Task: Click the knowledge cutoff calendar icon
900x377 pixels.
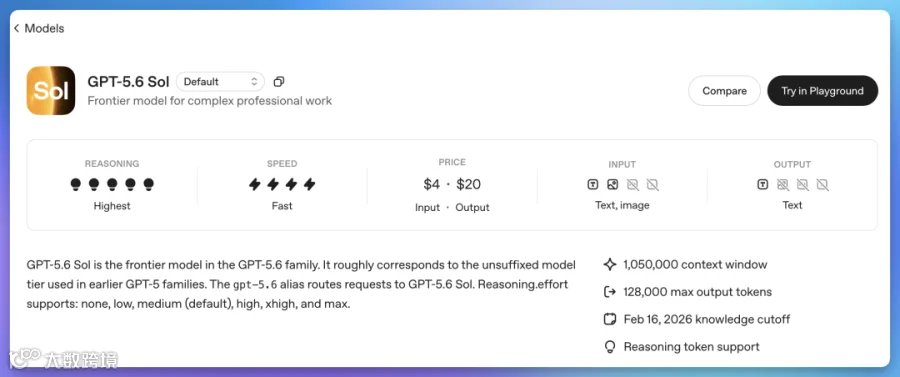Action: pos(610,319)
